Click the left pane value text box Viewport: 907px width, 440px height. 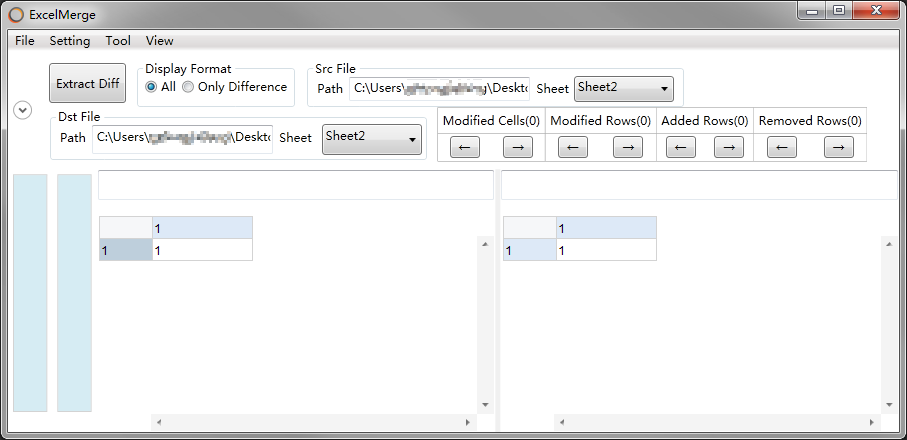click(x=296, y=185)
